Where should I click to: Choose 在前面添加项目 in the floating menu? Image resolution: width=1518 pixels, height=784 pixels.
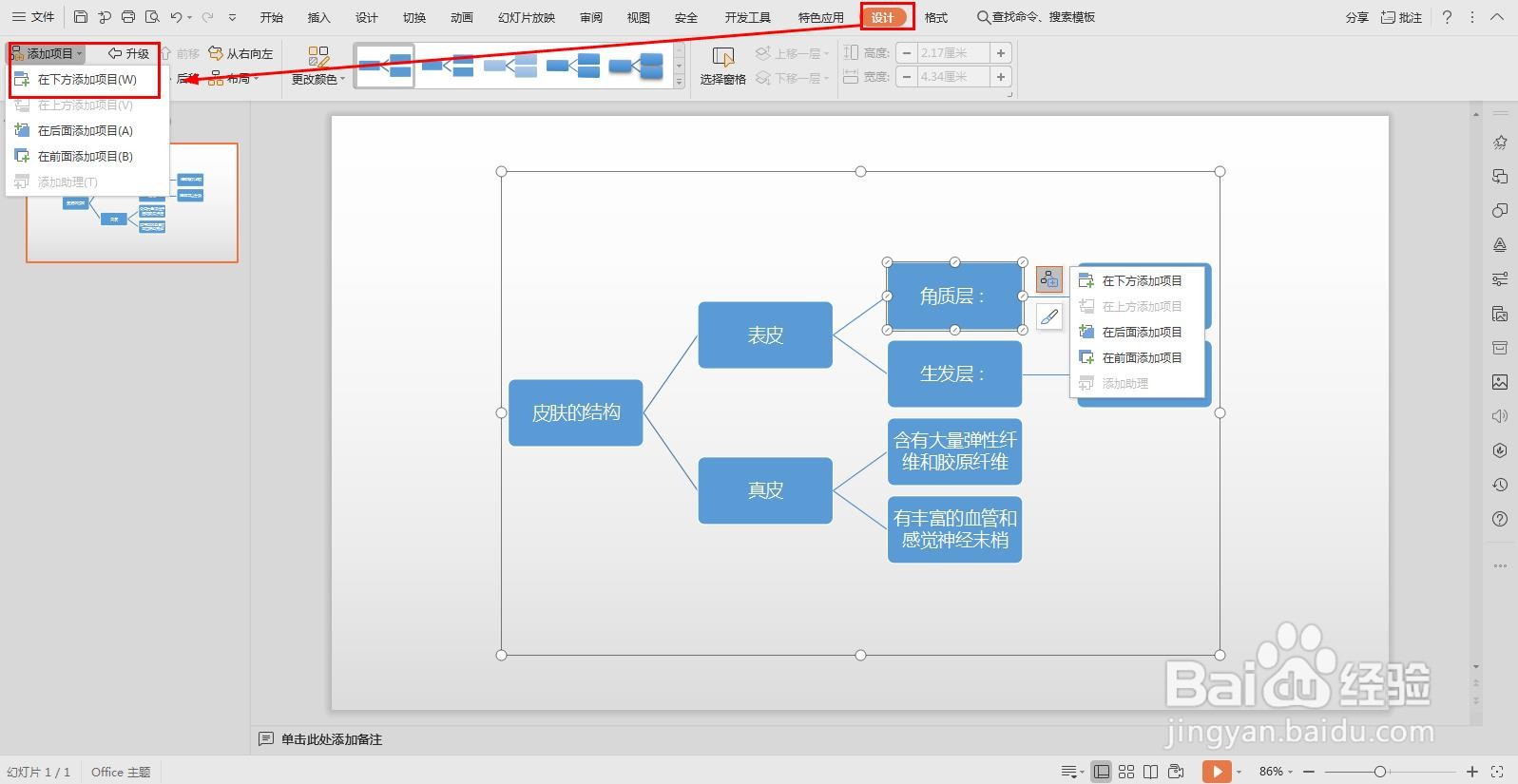point(1138,357)
